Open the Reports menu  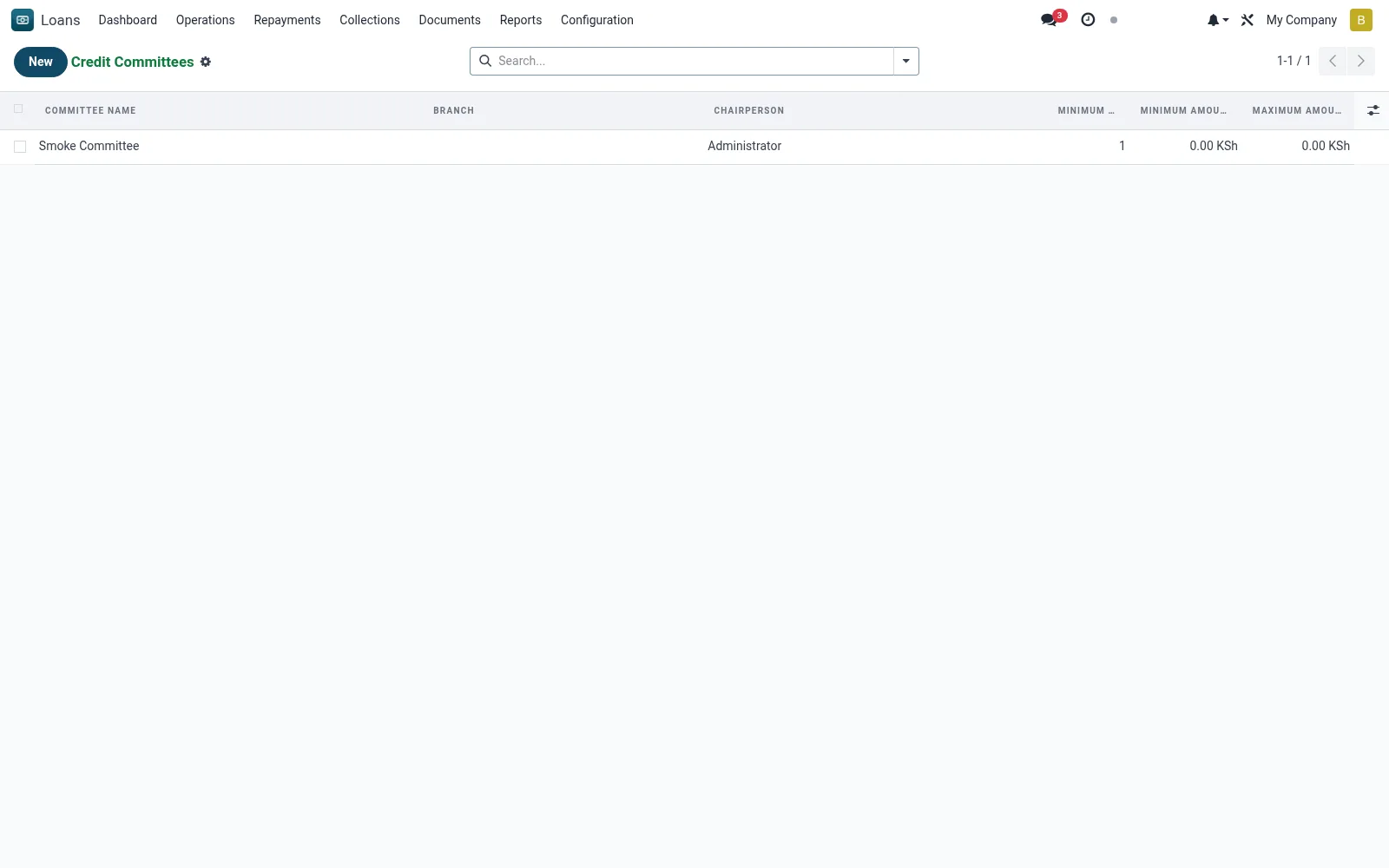(x=521, y=20)
